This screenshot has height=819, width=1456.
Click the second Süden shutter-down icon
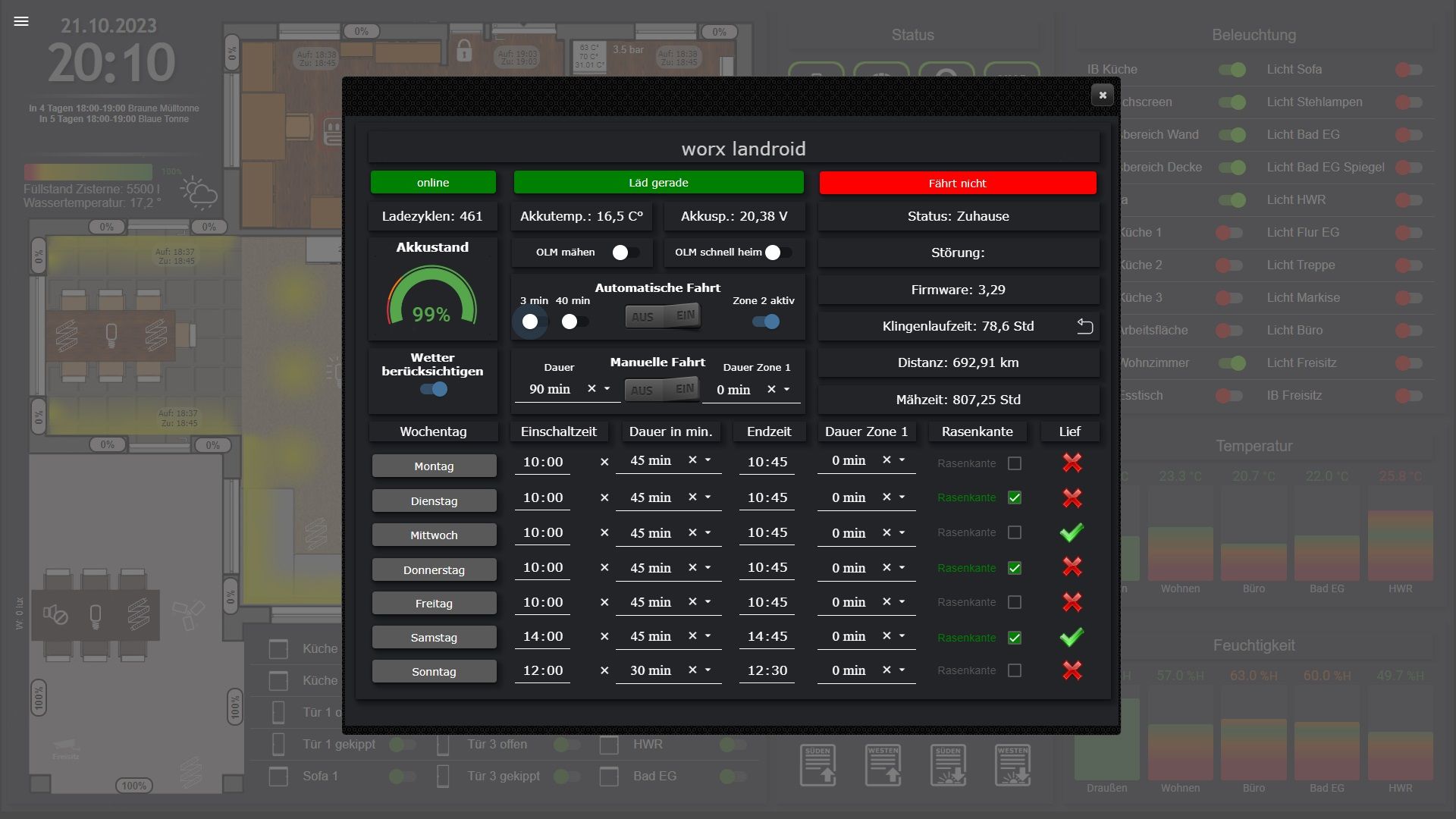(x=948, y=764)
